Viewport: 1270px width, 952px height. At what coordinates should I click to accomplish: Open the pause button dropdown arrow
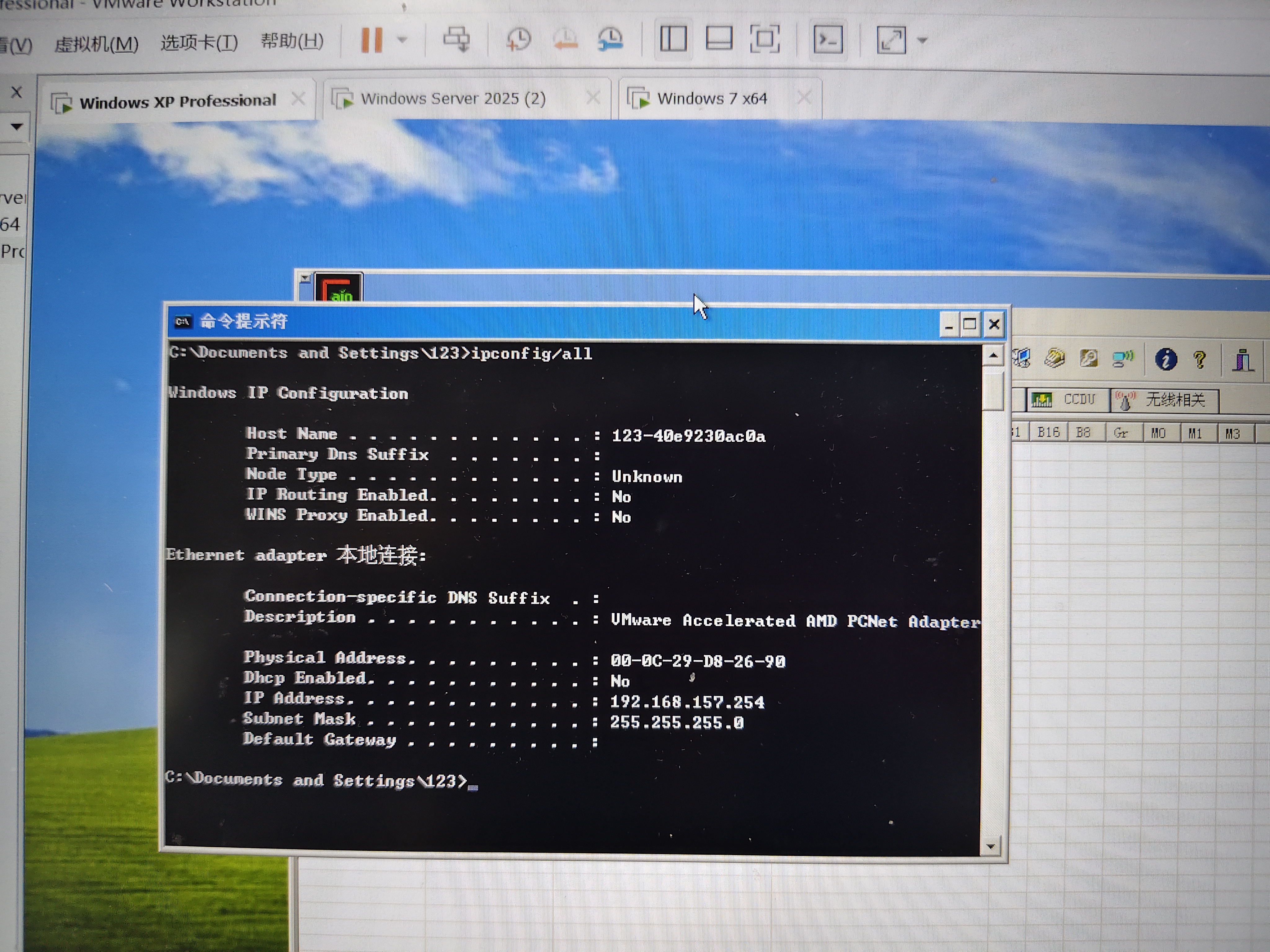click(x=402, y=40)
